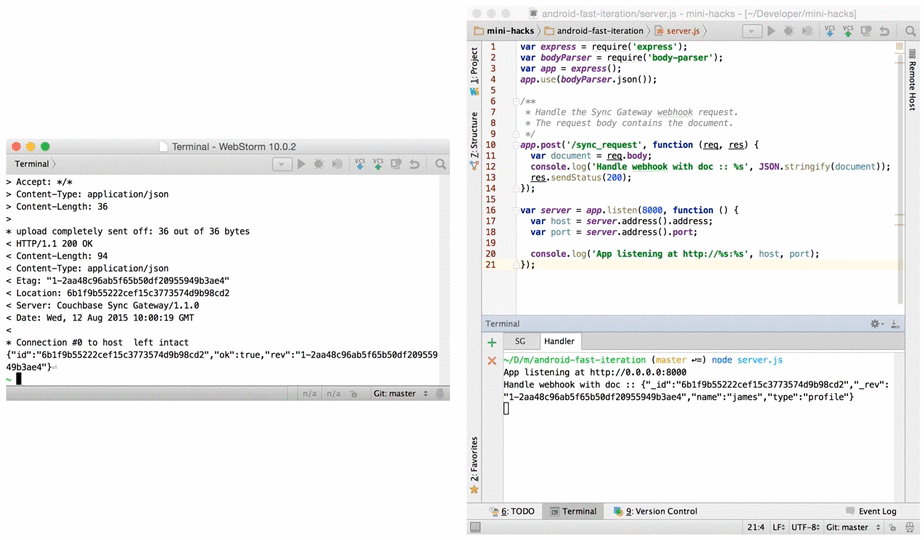The image size is (924, 540).
Task: Switch to SG terminal tab
Action: pyautogui.click(x=520, y=341)
